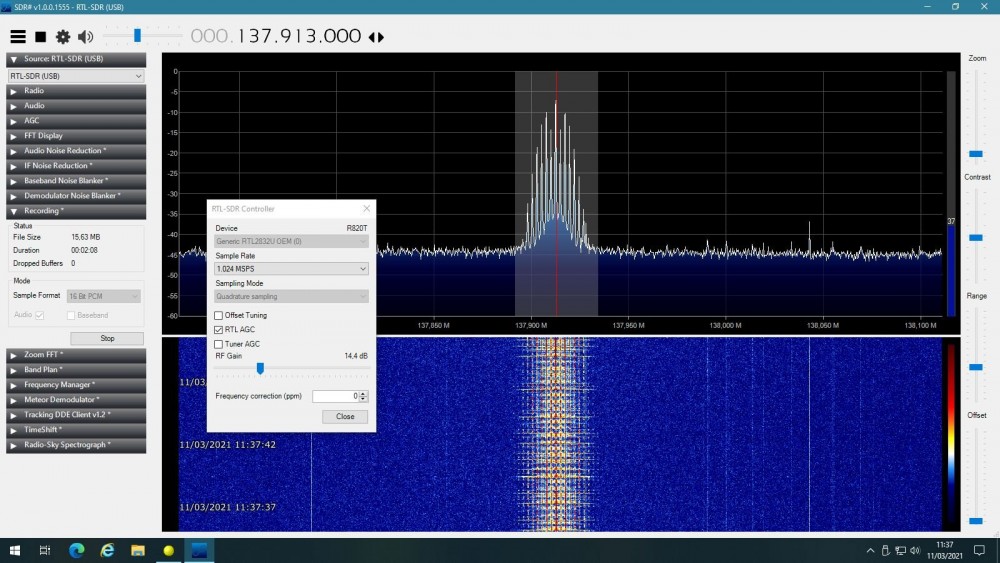The width and height of the screenshot is (1000, 563).
Task: Collapse the Source: RTL-SDR (USB) panel
Action: [76, 59]
